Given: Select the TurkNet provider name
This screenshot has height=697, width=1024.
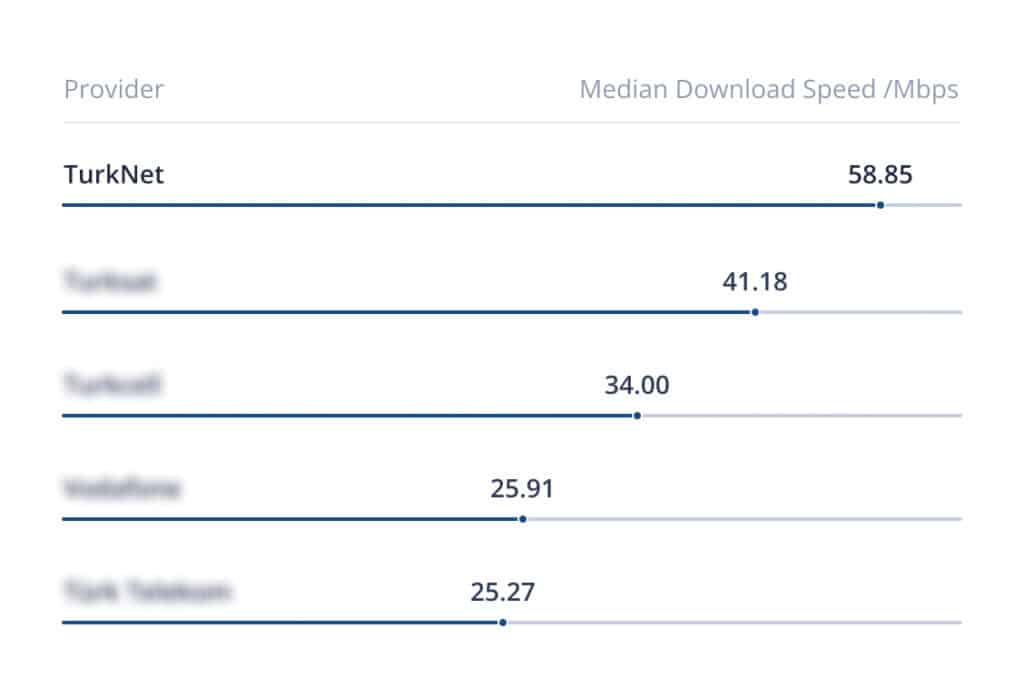Looking at the screenshot, I should [x=114, y=175].
